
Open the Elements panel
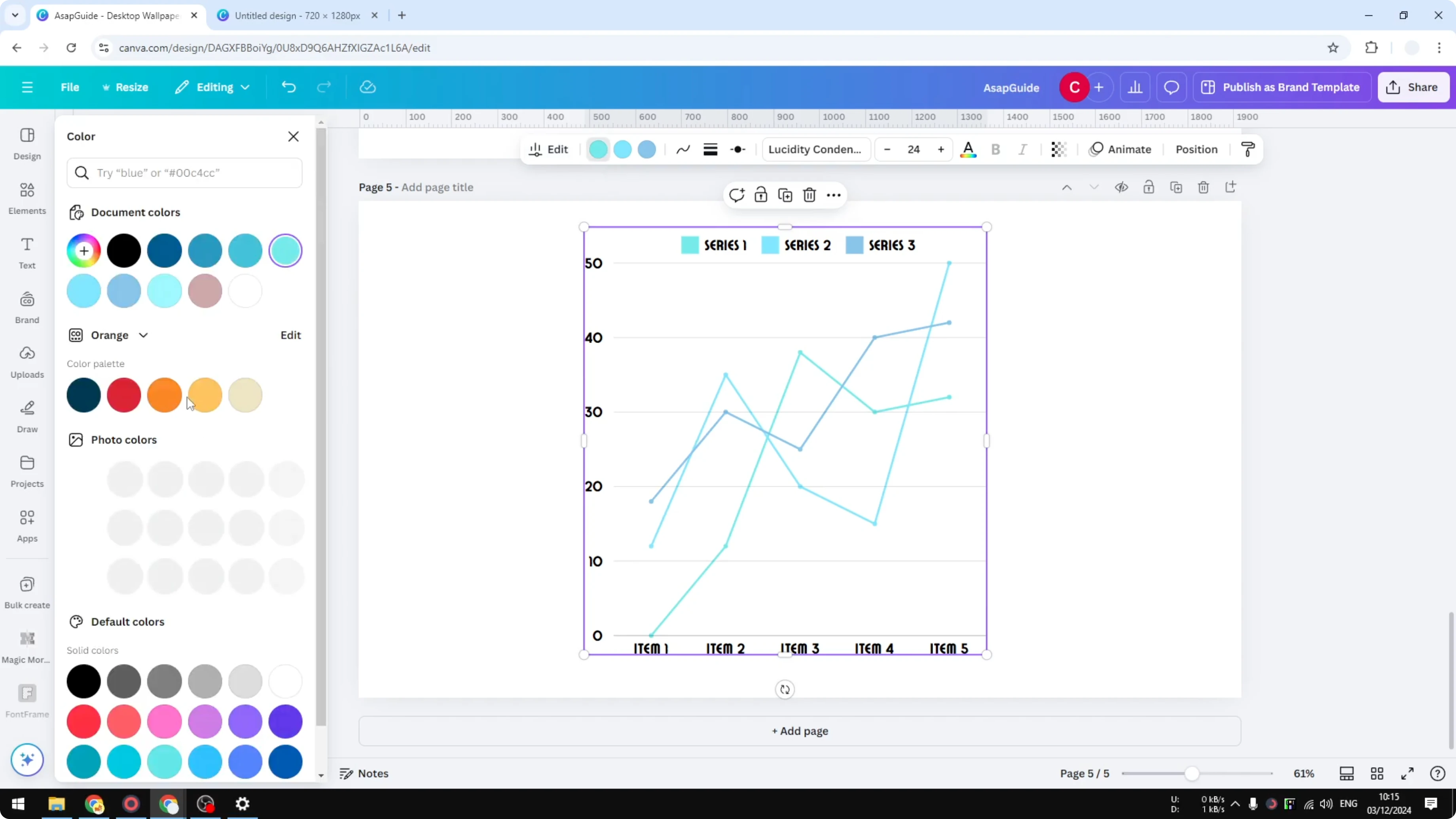tap(27, 197)
